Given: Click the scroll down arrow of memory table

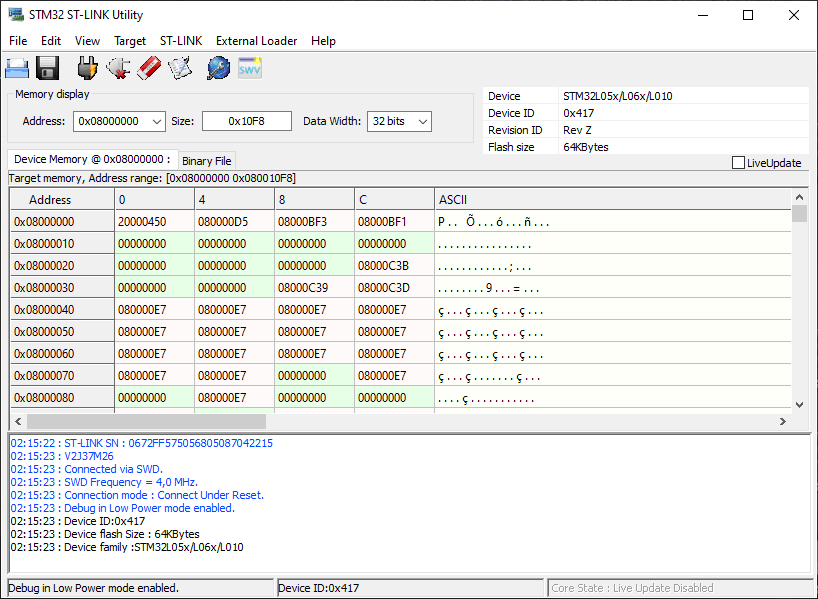Looking at the screenshot, I should pos(799,404).
